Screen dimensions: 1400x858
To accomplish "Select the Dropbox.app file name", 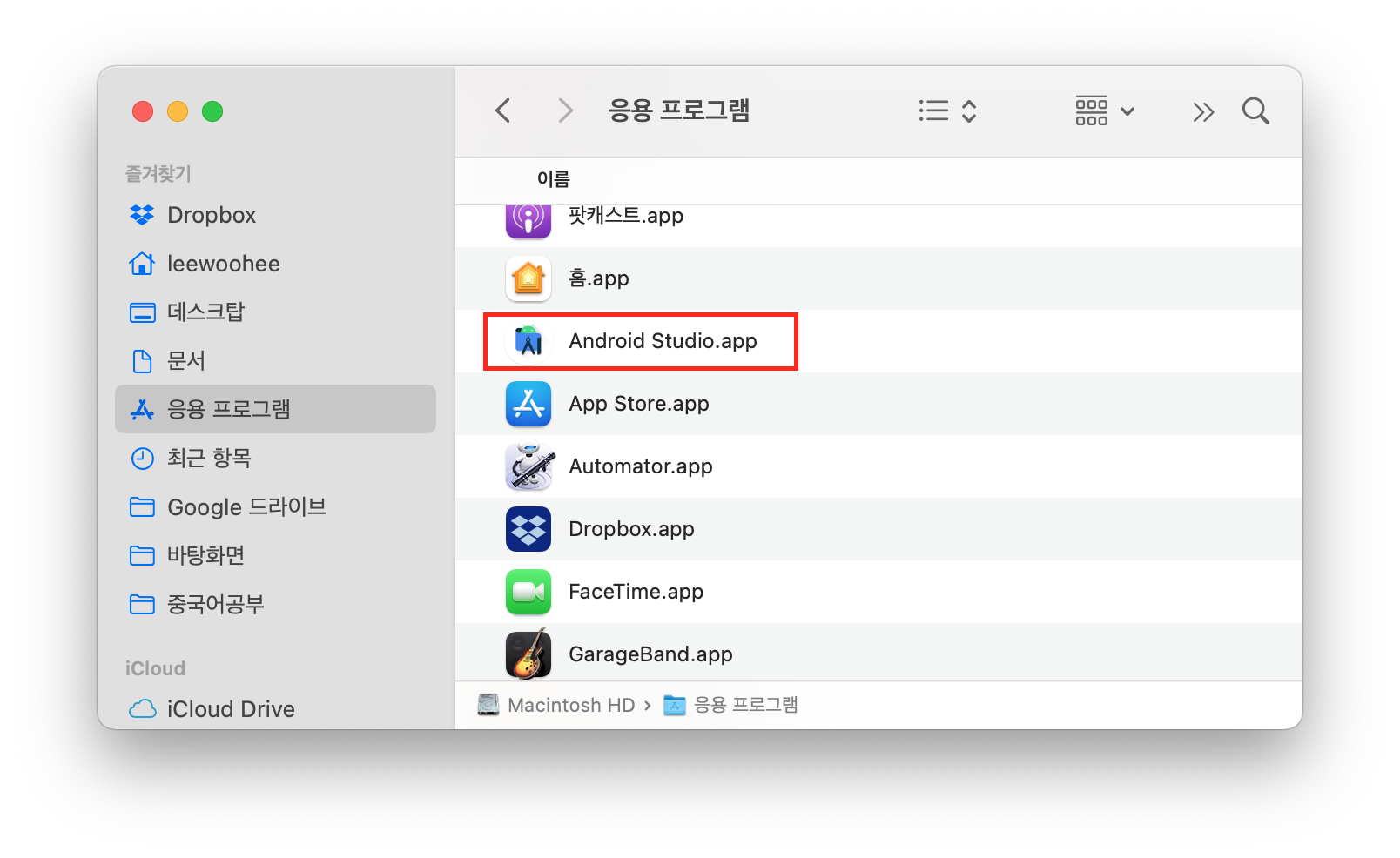I will pyautogui.click(x=631, y=529).
